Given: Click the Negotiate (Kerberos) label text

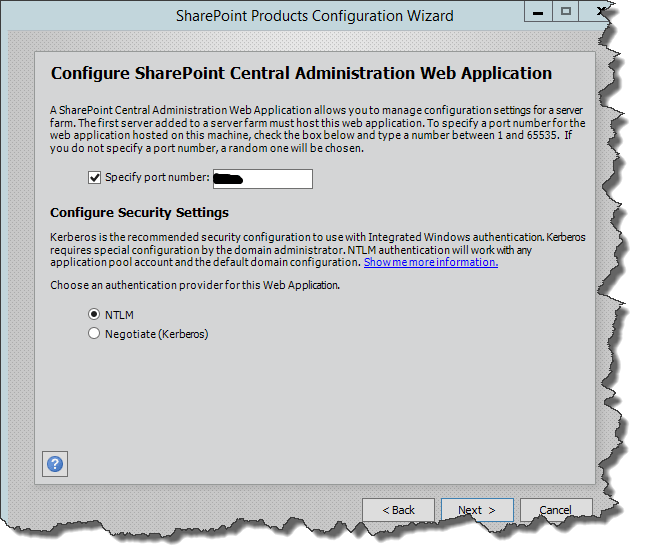Looking at the screenshot, I should point(156,334).
